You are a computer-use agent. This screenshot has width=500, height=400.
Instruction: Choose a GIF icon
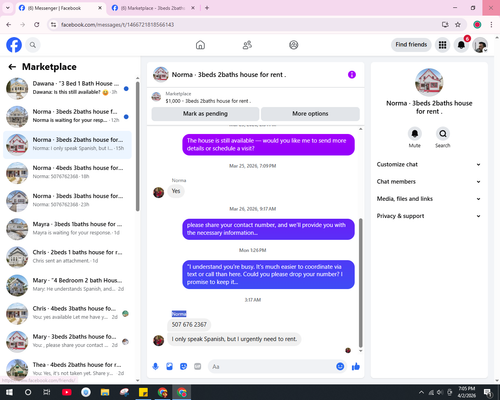click(x=198, y=367)
